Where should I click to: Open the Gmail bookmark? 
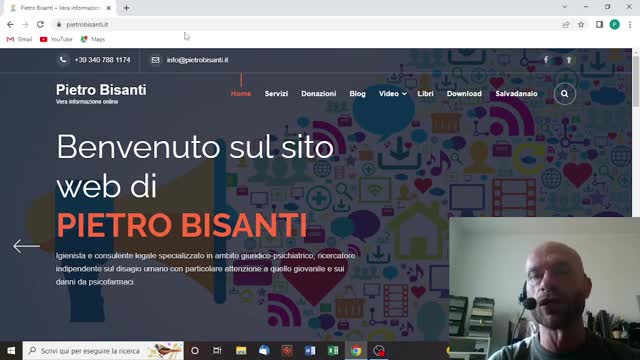tap(20, 39)
